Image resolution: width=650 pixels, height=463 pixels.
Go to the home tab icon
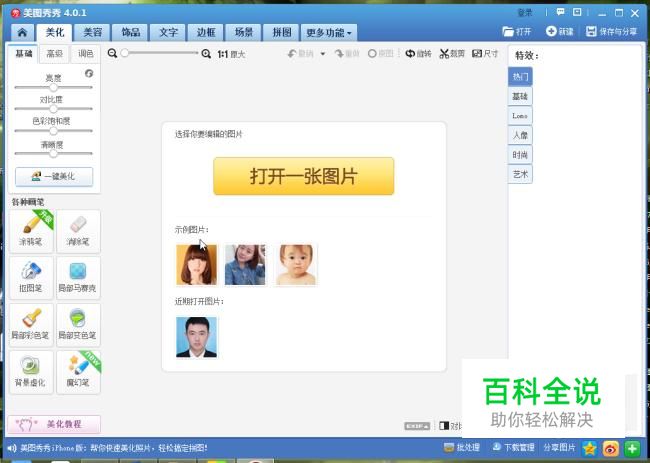pos(22,32)
